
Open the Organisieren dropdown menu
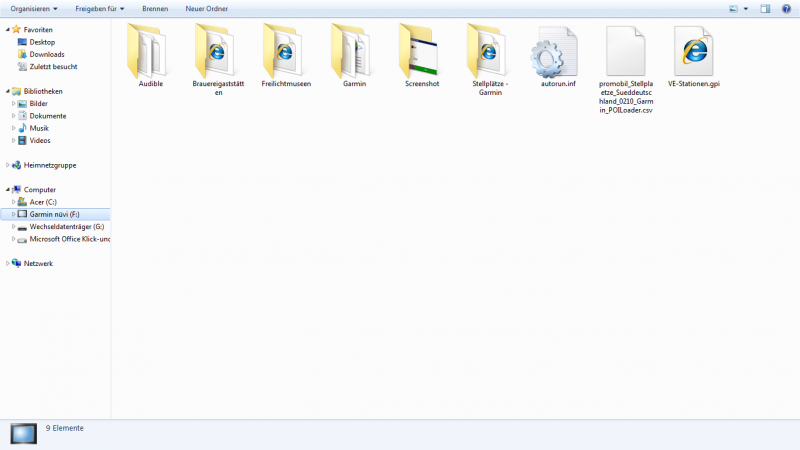click(33, 8)
